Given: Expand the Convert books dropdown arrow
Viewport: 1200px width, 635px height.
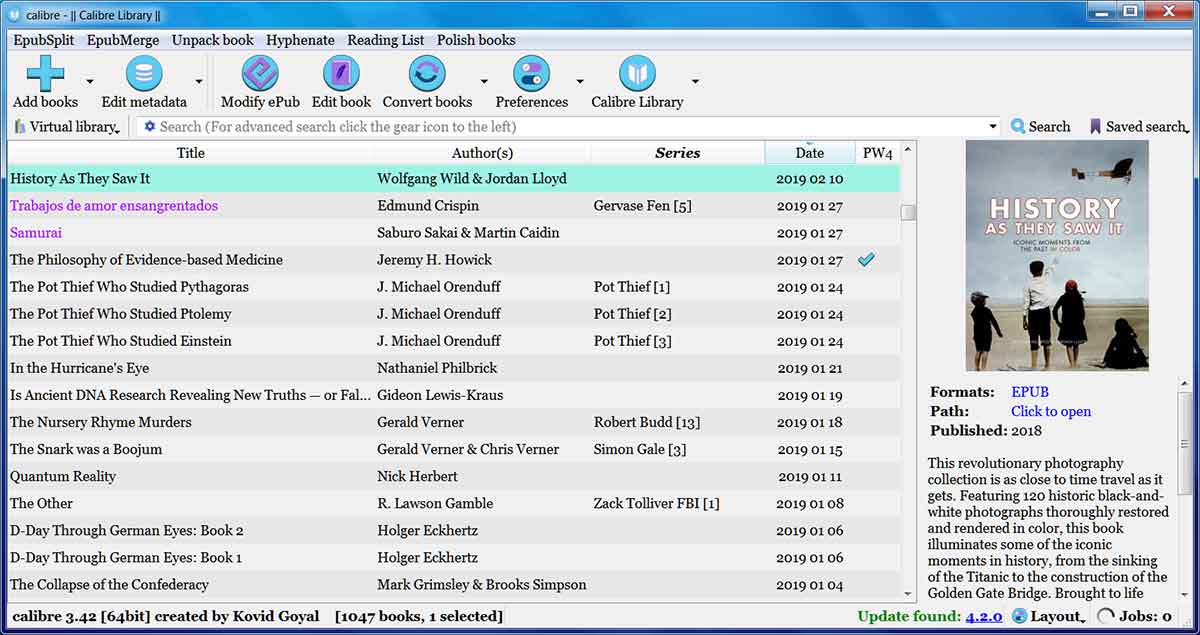Looking at the screenshot, I should (x=484, y=81).
